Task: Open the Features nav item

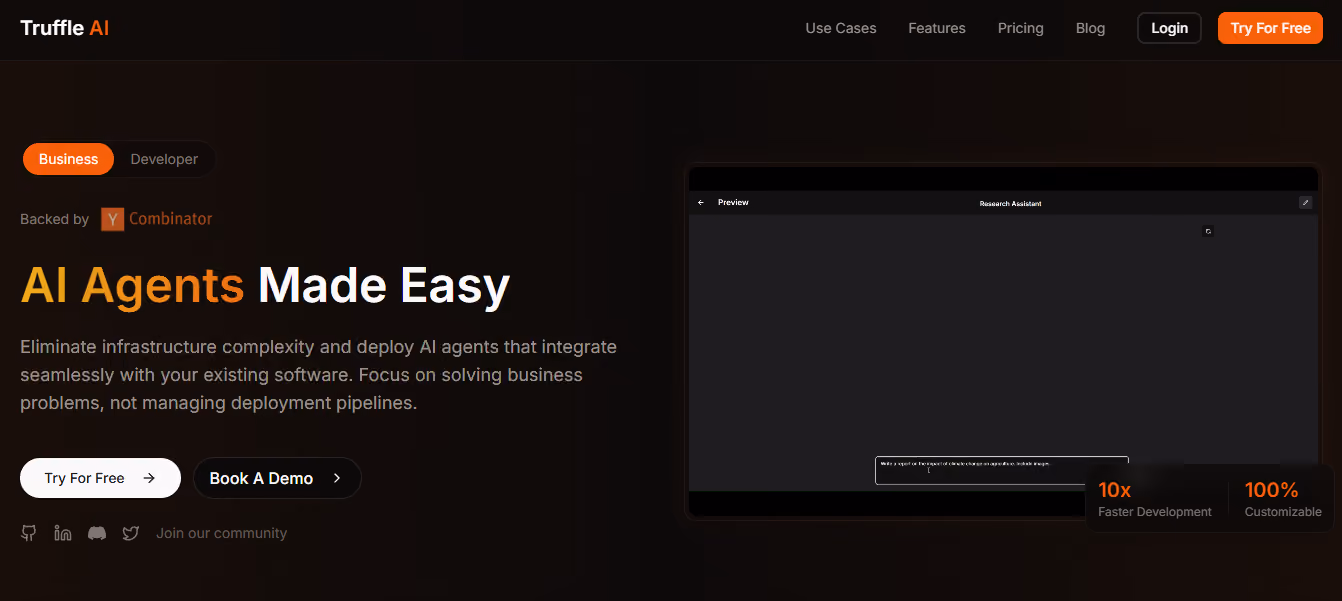Action: 937,28
